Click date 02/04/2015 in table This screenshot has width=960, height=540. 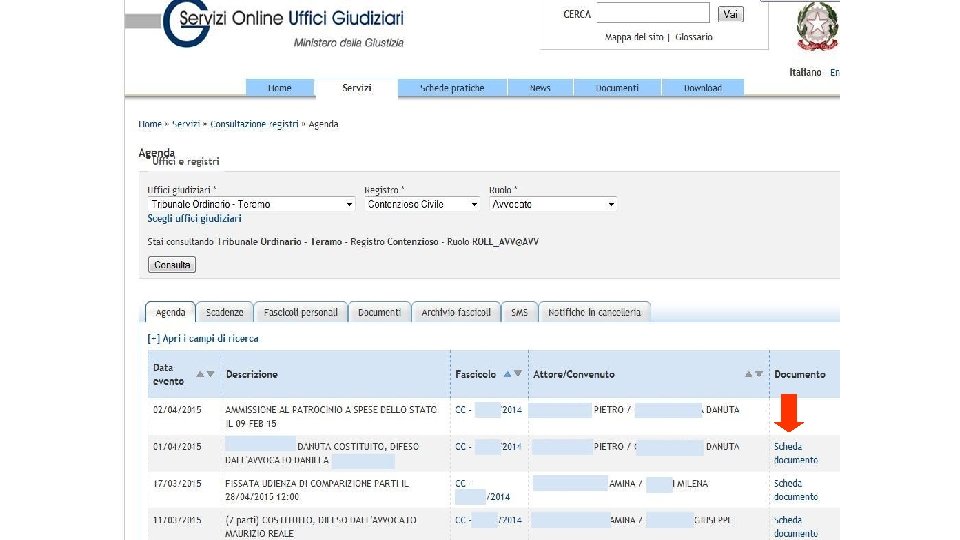pos(177,410)
